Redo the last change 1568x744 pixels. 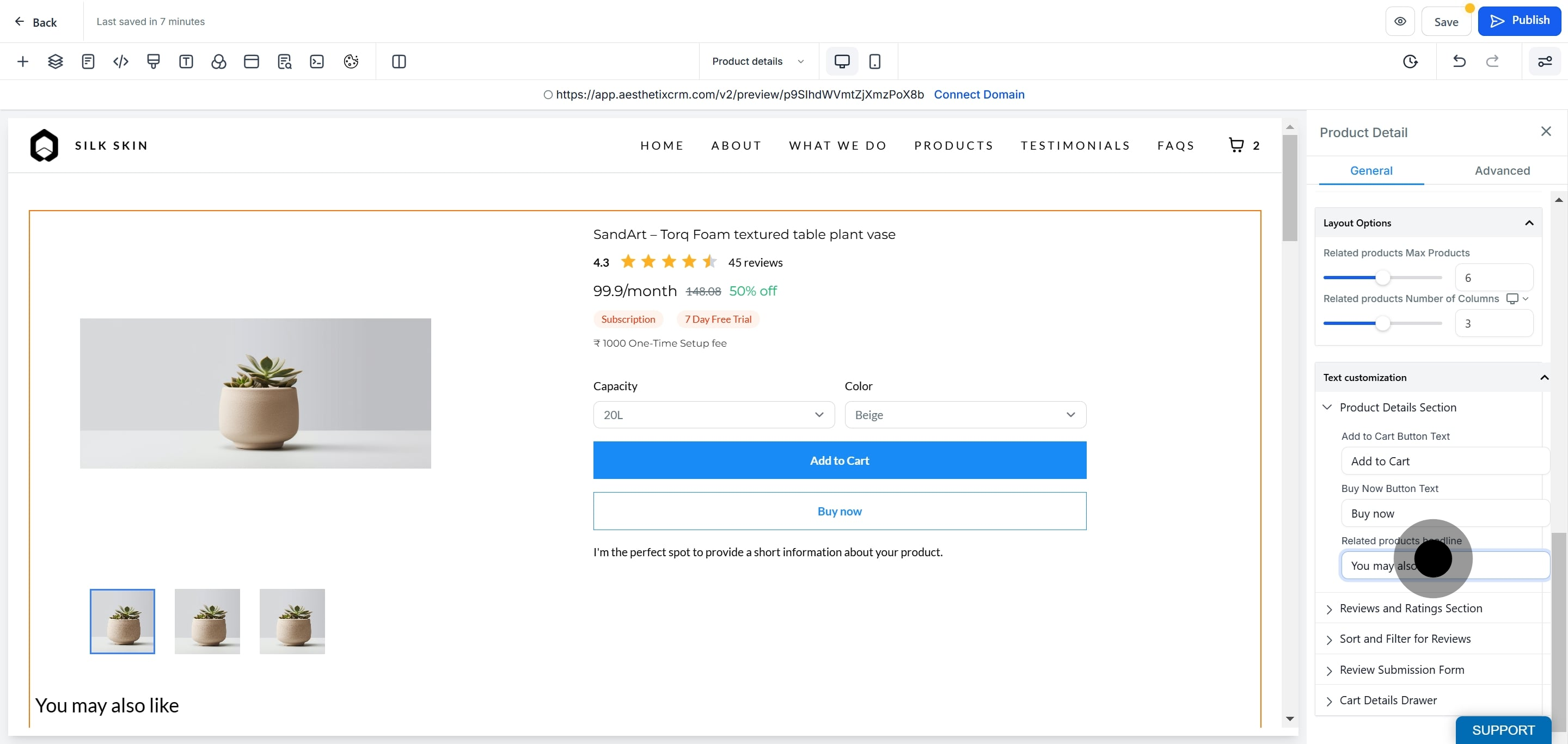click(1492, 62)
